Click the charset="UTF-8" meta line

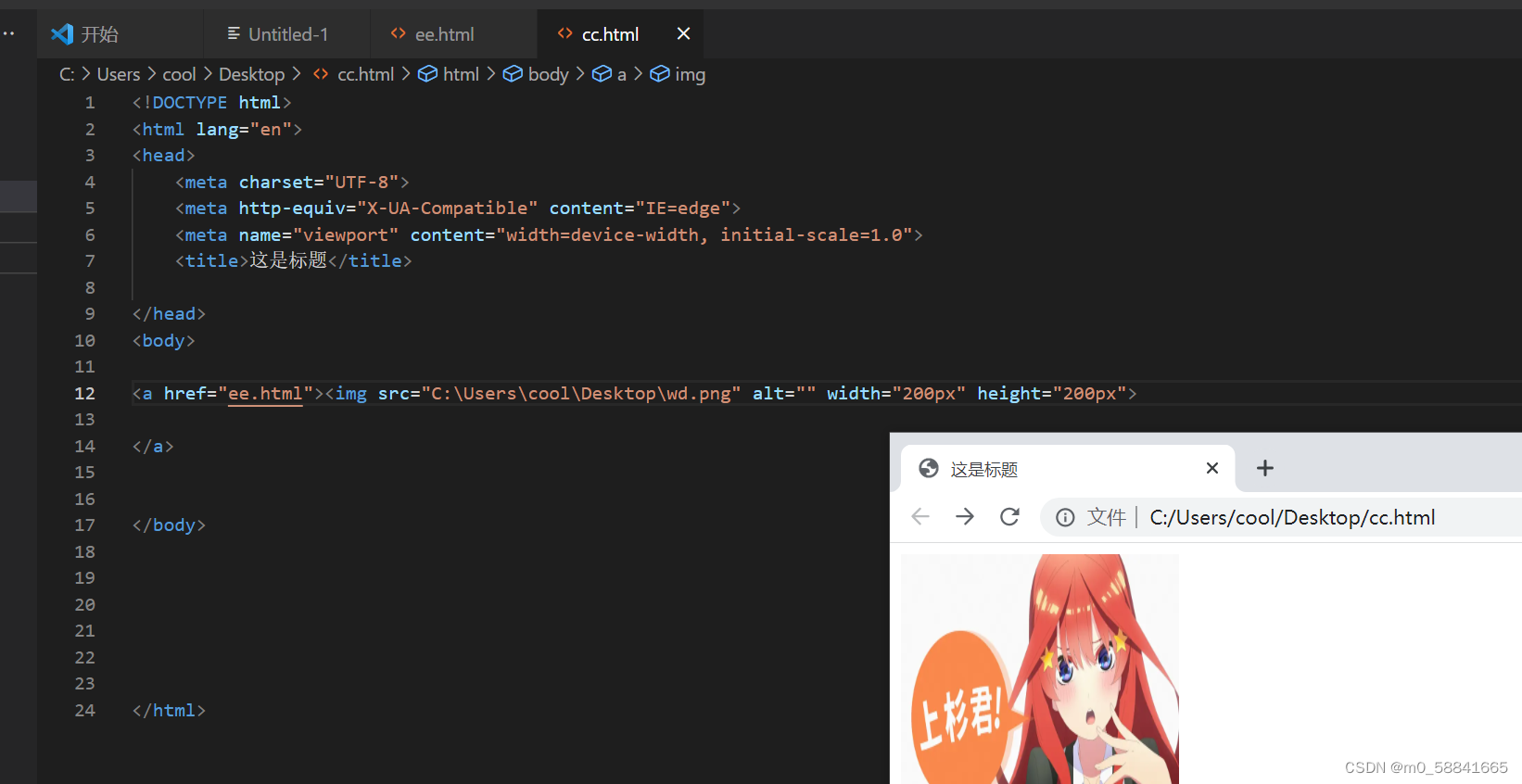click(x=292, y=182)
